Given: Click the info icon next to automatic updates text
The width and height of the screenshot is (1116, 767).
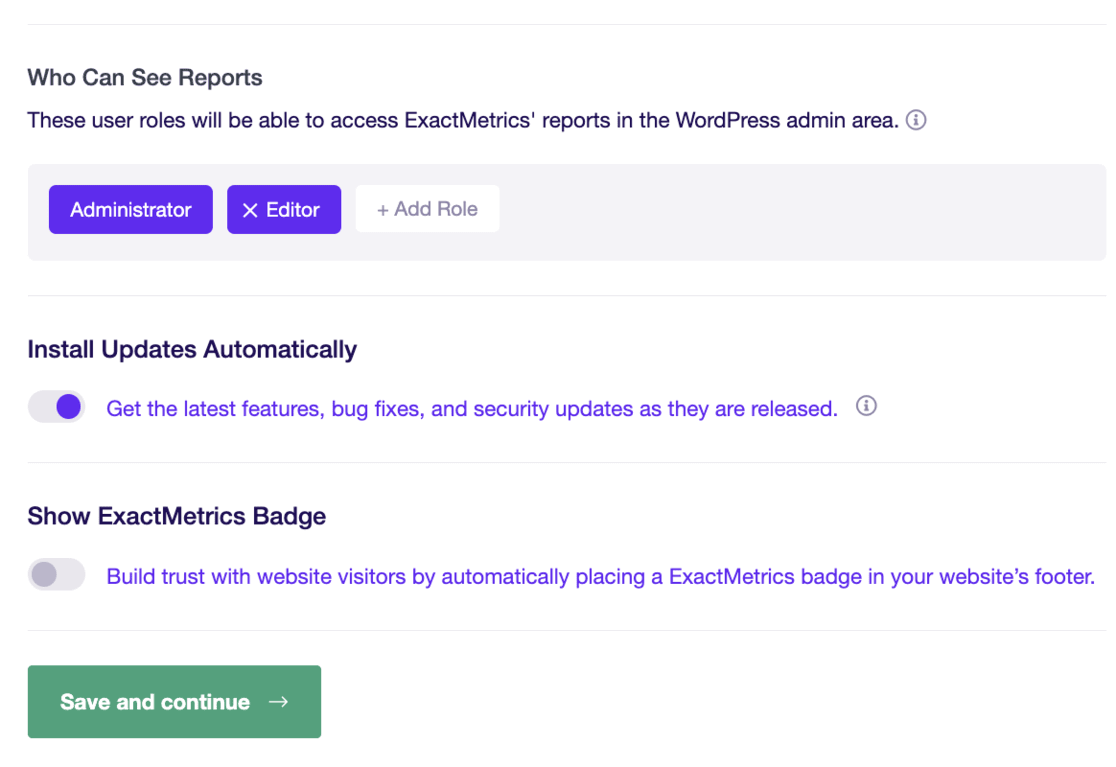Looking at the screenshot, I should coord(866,406).
